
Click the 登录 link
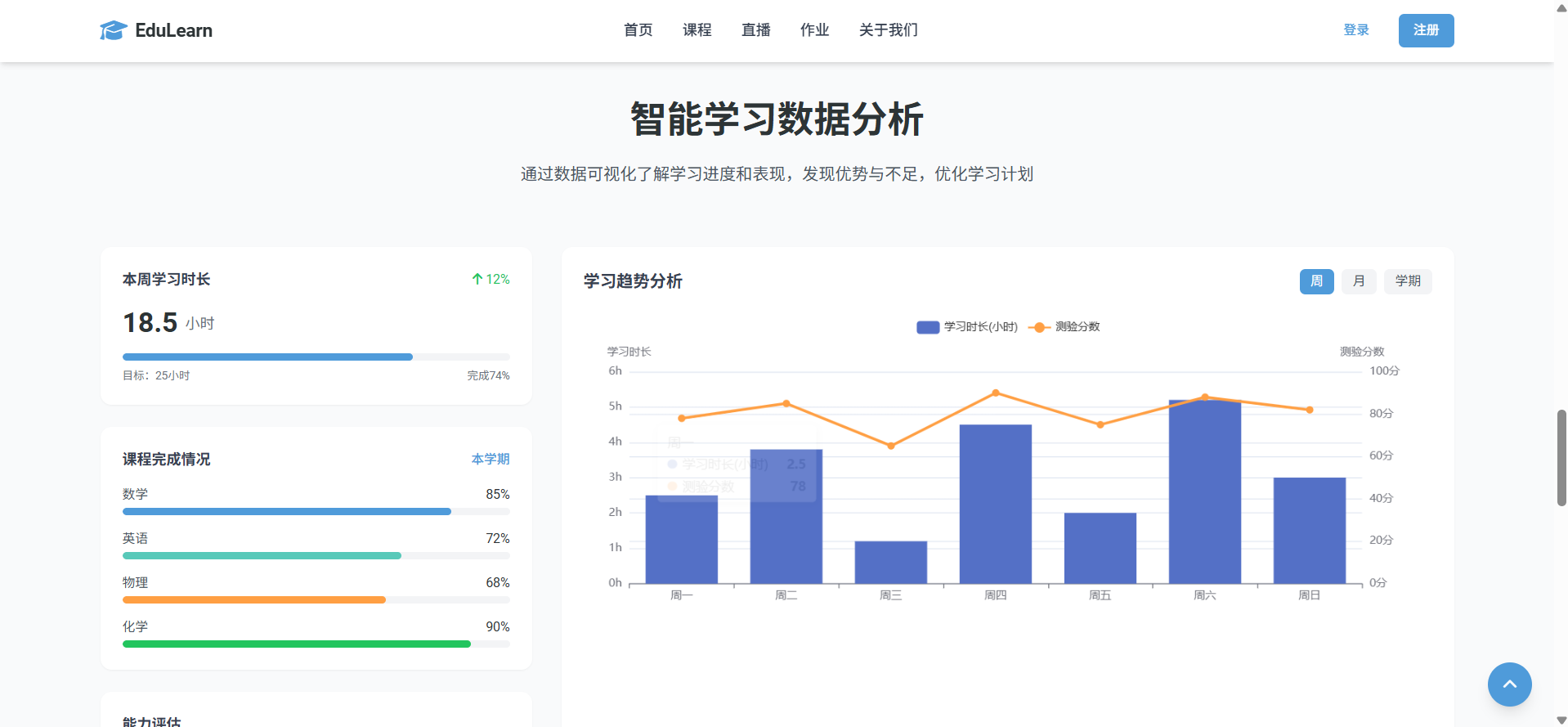(x=1355, y=30)
